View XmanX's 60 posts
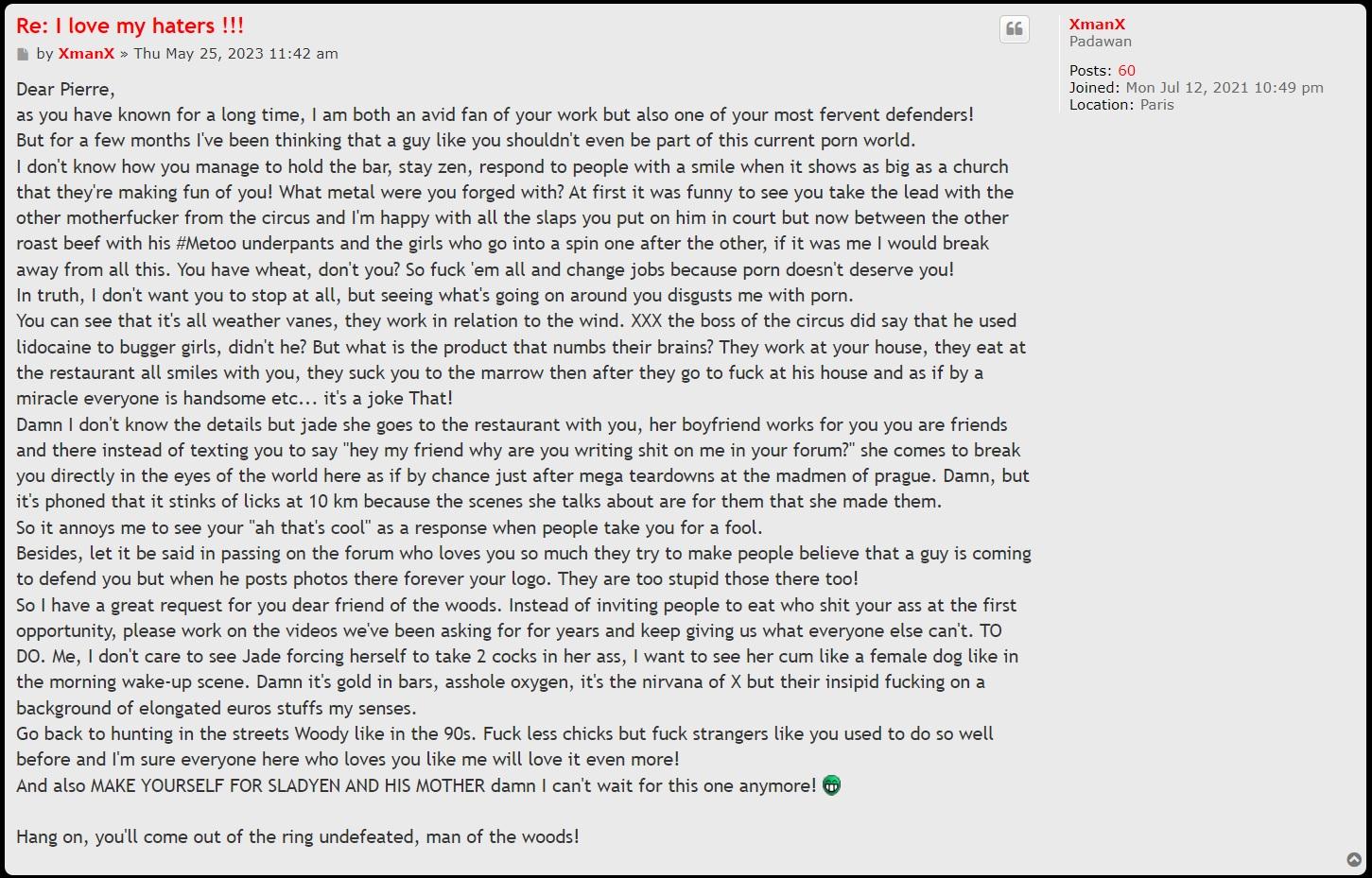The image size is (1372, 878). click(1126, 71)
